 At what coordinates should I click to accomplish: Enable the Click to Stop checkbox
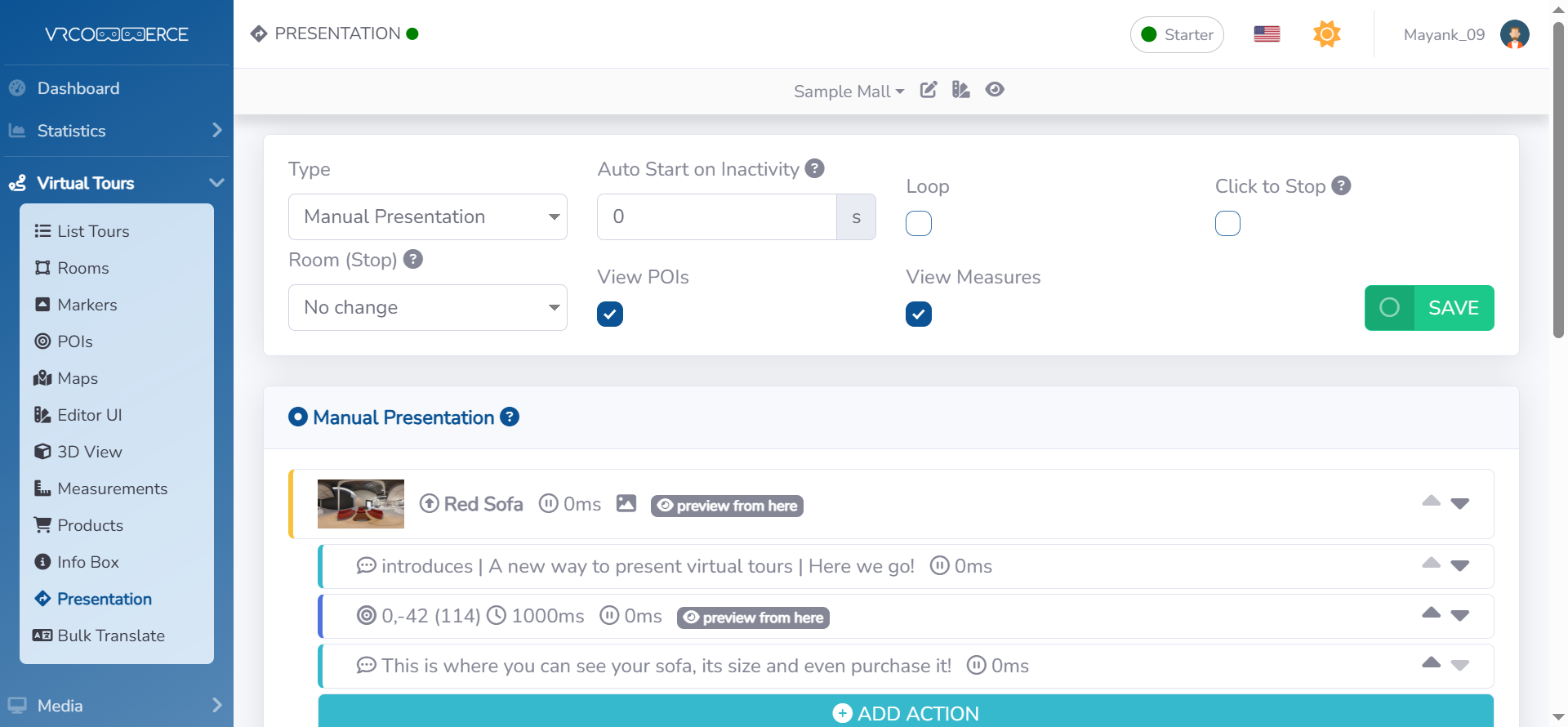pos(1227,224)
